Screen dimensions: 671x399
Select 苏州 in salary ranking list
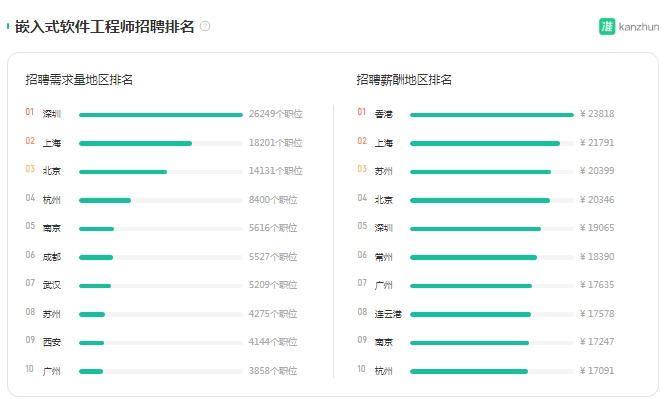(383, 171)
